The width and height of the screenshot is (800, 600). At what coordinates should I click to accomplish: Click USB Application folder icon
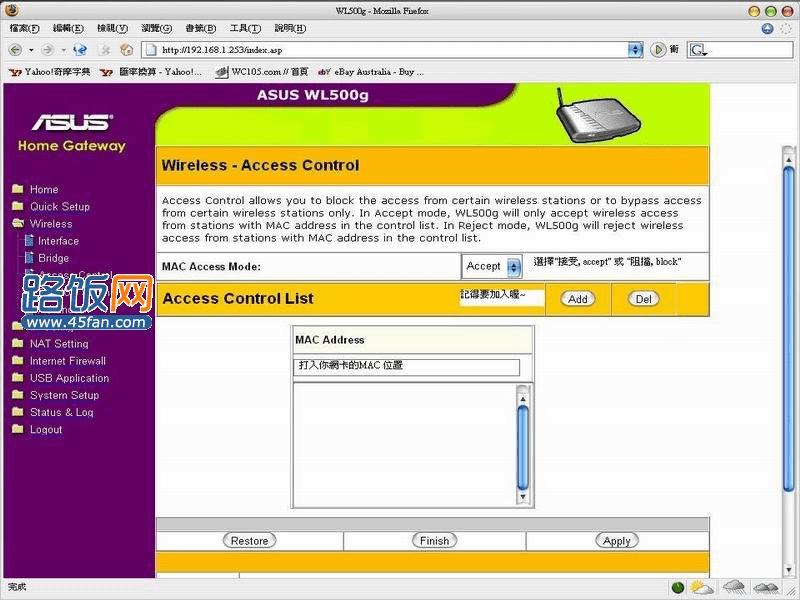pyautogui.click(x=17, y=378)
